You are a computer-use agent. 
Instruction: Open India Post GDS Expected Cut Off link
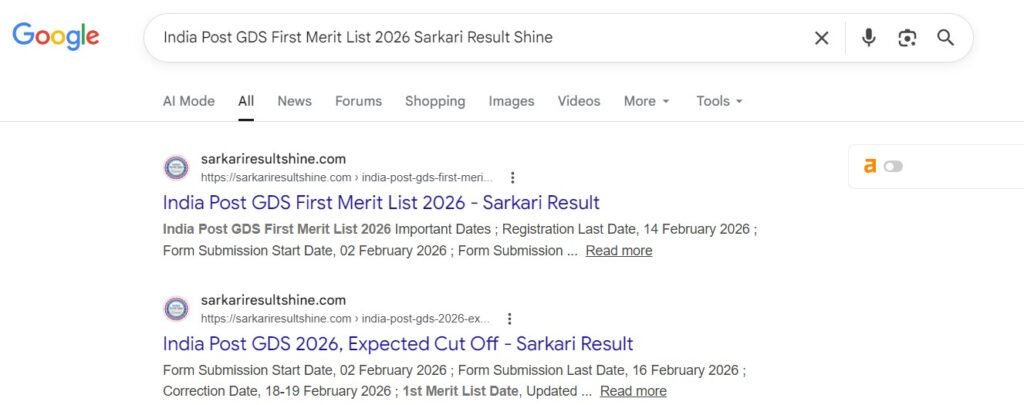(x=398, y=344)
